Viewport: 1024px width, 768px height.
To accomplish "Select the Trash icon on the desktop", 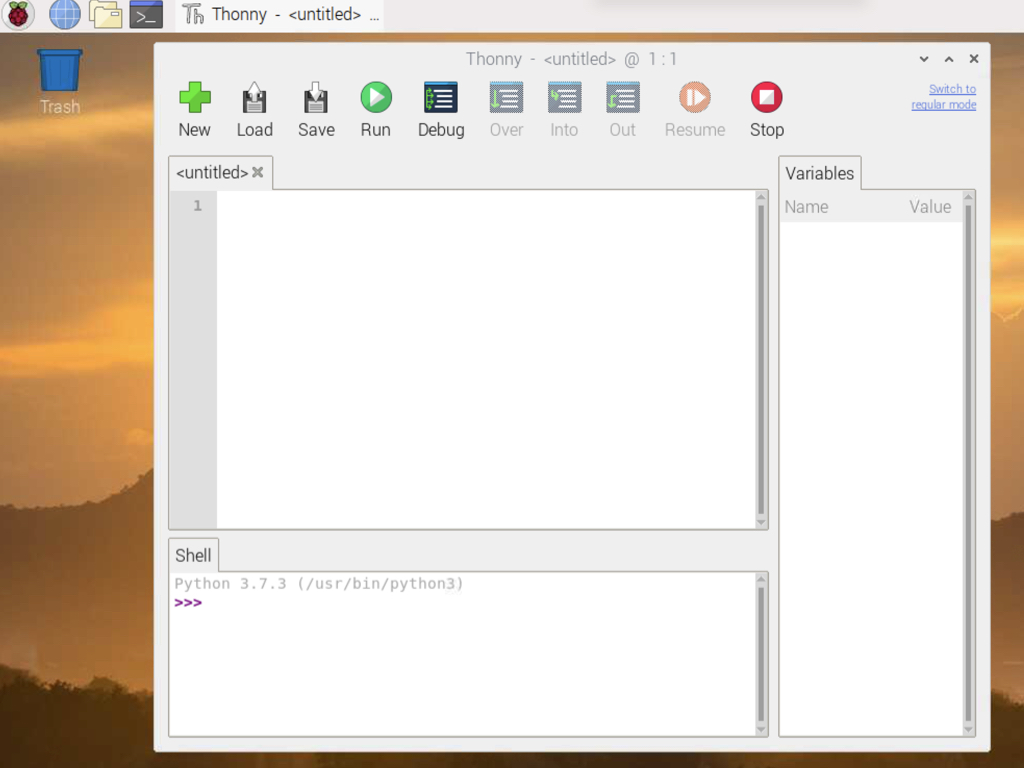I will pyautogui.click(x=59, y=82).
